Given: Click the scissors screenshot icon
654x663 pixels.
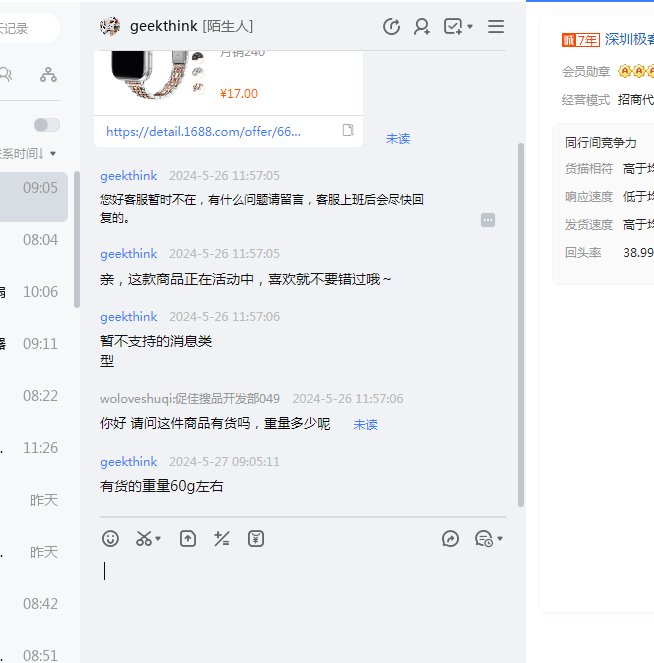Looking at the screenshot, I should tap(144, 539).
